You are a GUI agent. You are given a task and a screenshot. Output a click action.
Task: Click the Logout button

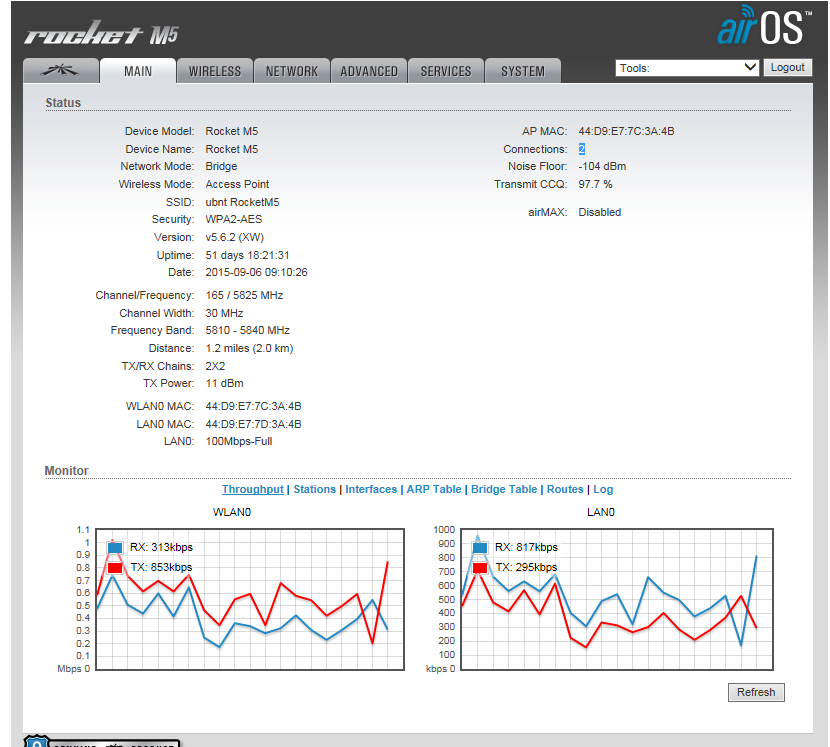788,67
